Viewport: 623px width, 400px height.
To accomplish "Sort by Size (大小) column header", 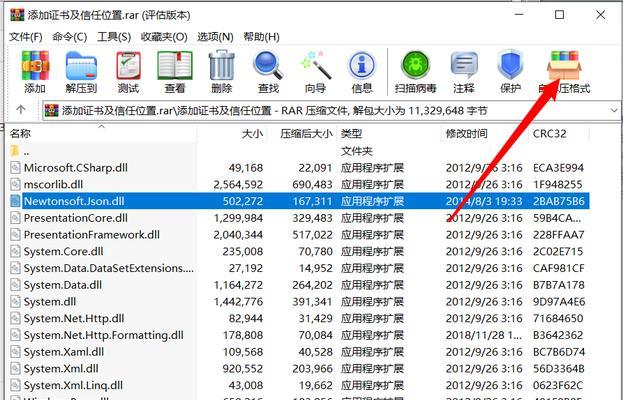I will (x=232, y=133).
